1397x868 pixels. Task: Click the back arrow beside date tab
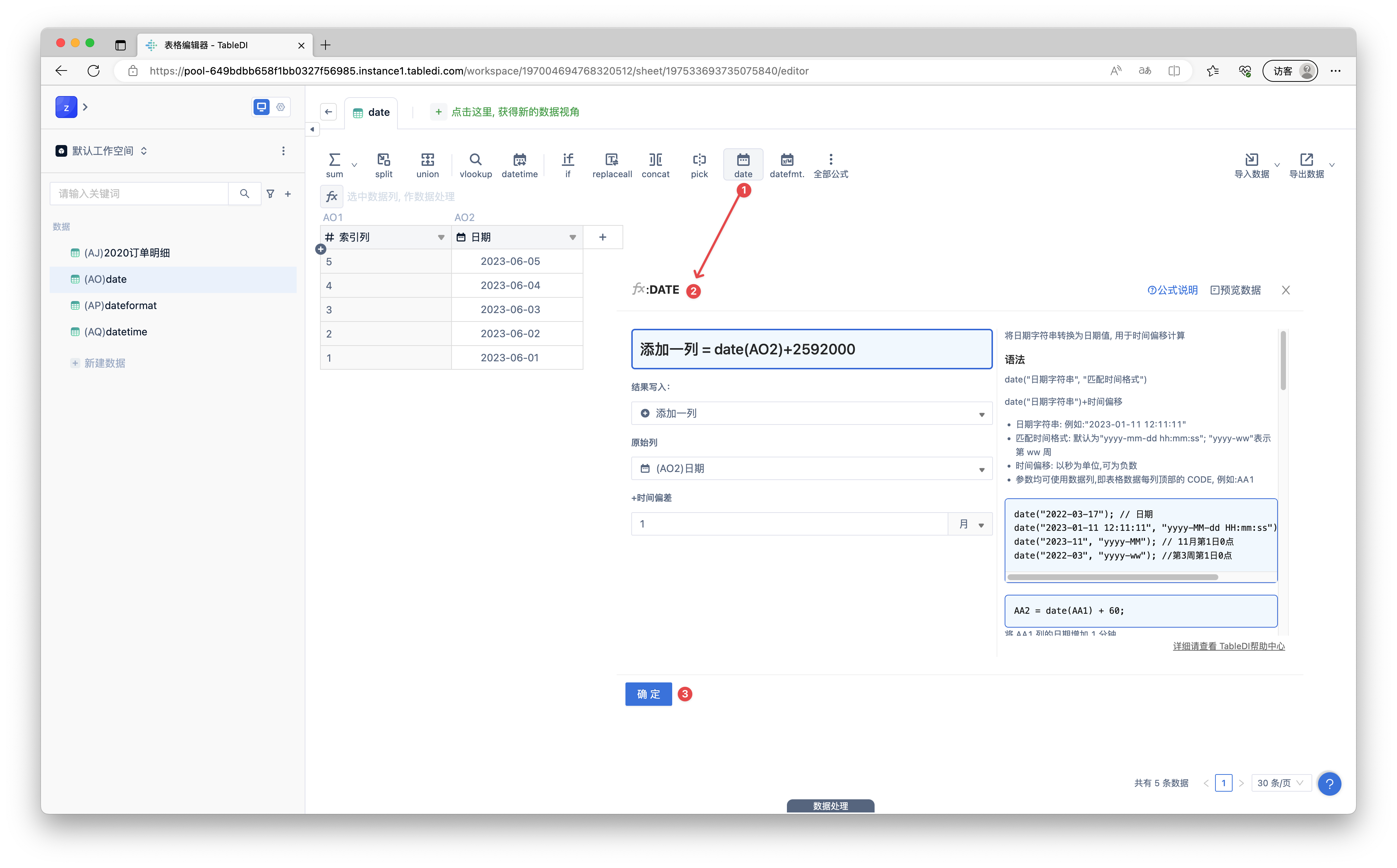coord(328,111)
